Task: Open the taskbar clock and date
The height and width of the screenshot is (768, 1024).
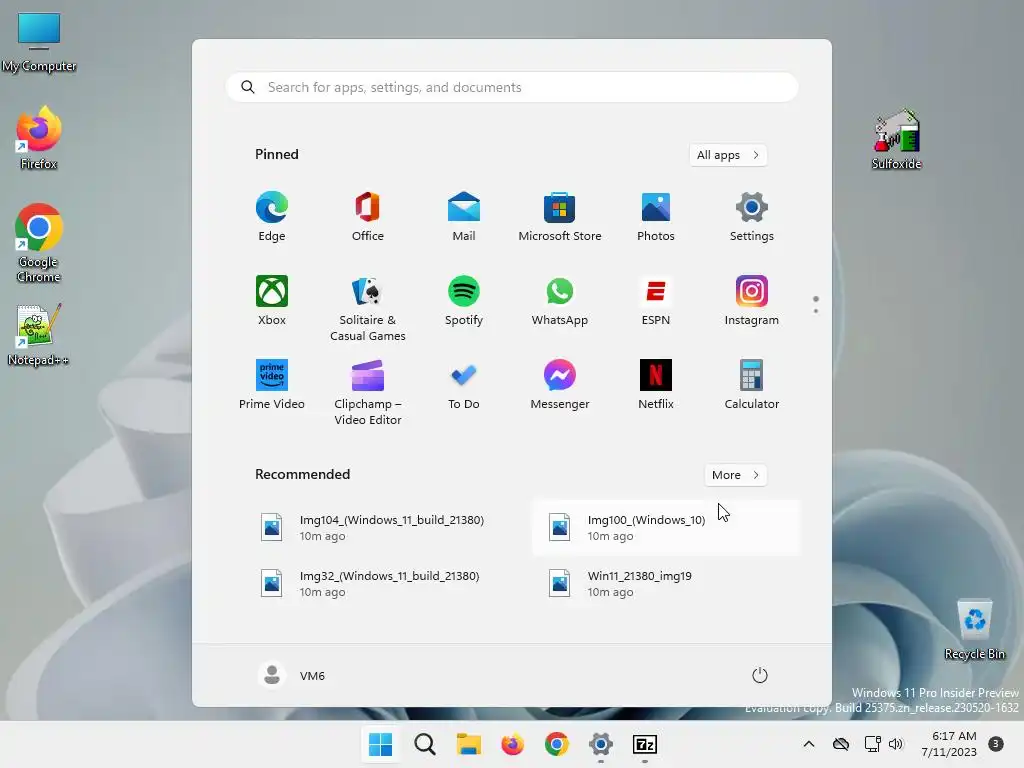Action: click(949, 744)
